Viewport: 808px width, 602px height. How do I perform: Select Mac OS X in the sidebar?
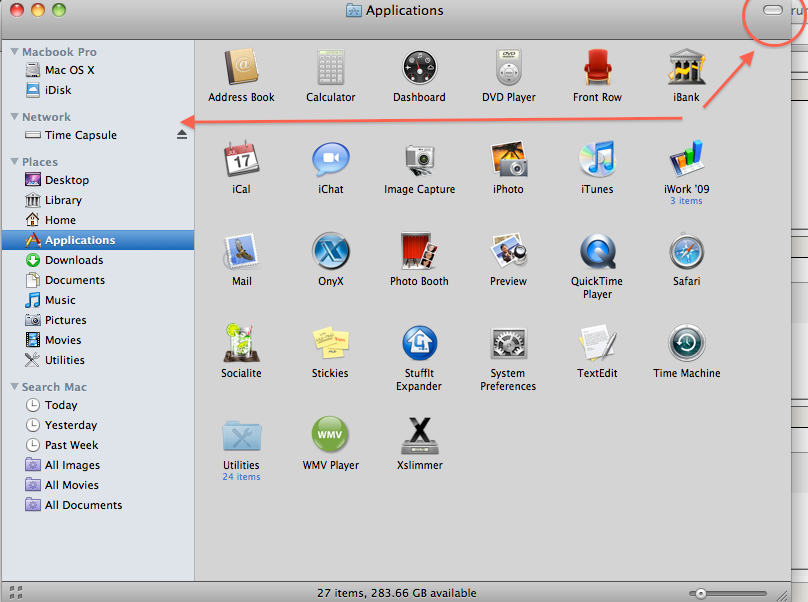tap(98, 70)
